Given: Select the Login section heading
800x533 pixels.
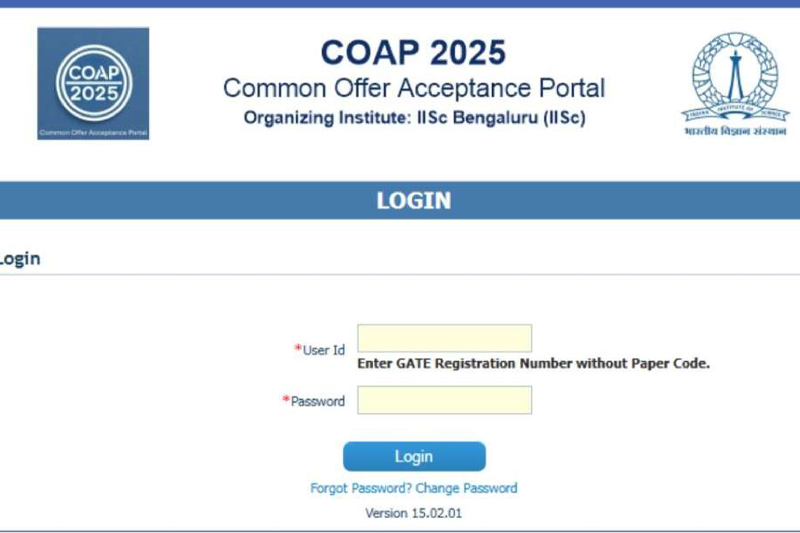Looking at the screenshot, I should pyautogui.click(x=20, y=258).
